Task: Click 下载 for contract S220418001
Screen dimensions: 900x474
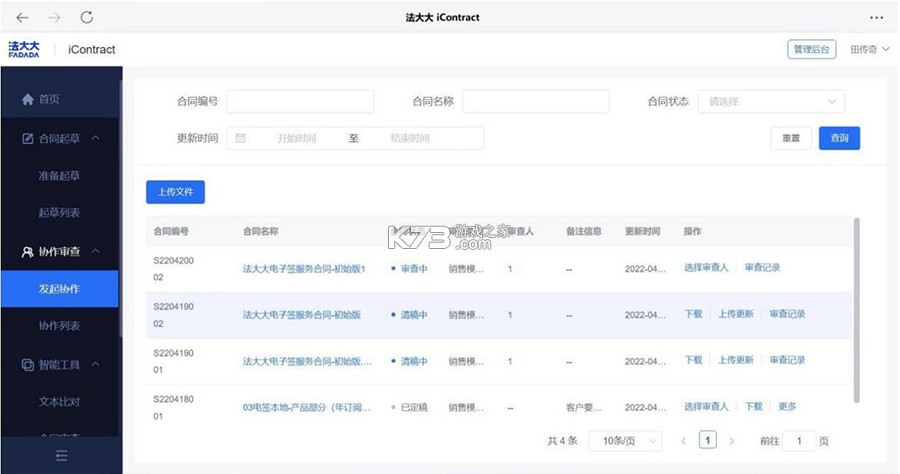Action: point(754,406)
